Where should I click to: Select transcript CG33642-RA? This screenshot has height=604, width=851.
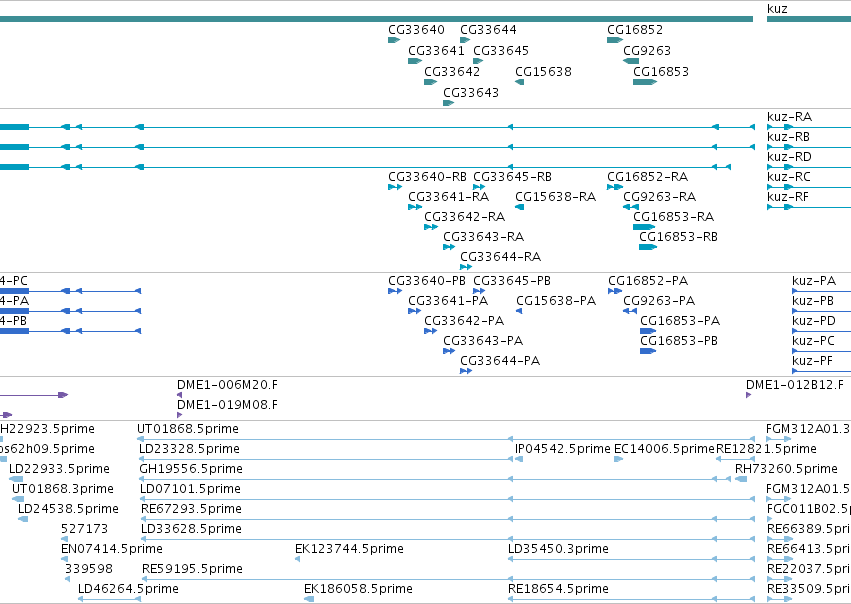pyautogui.click(x=465, y=217)
